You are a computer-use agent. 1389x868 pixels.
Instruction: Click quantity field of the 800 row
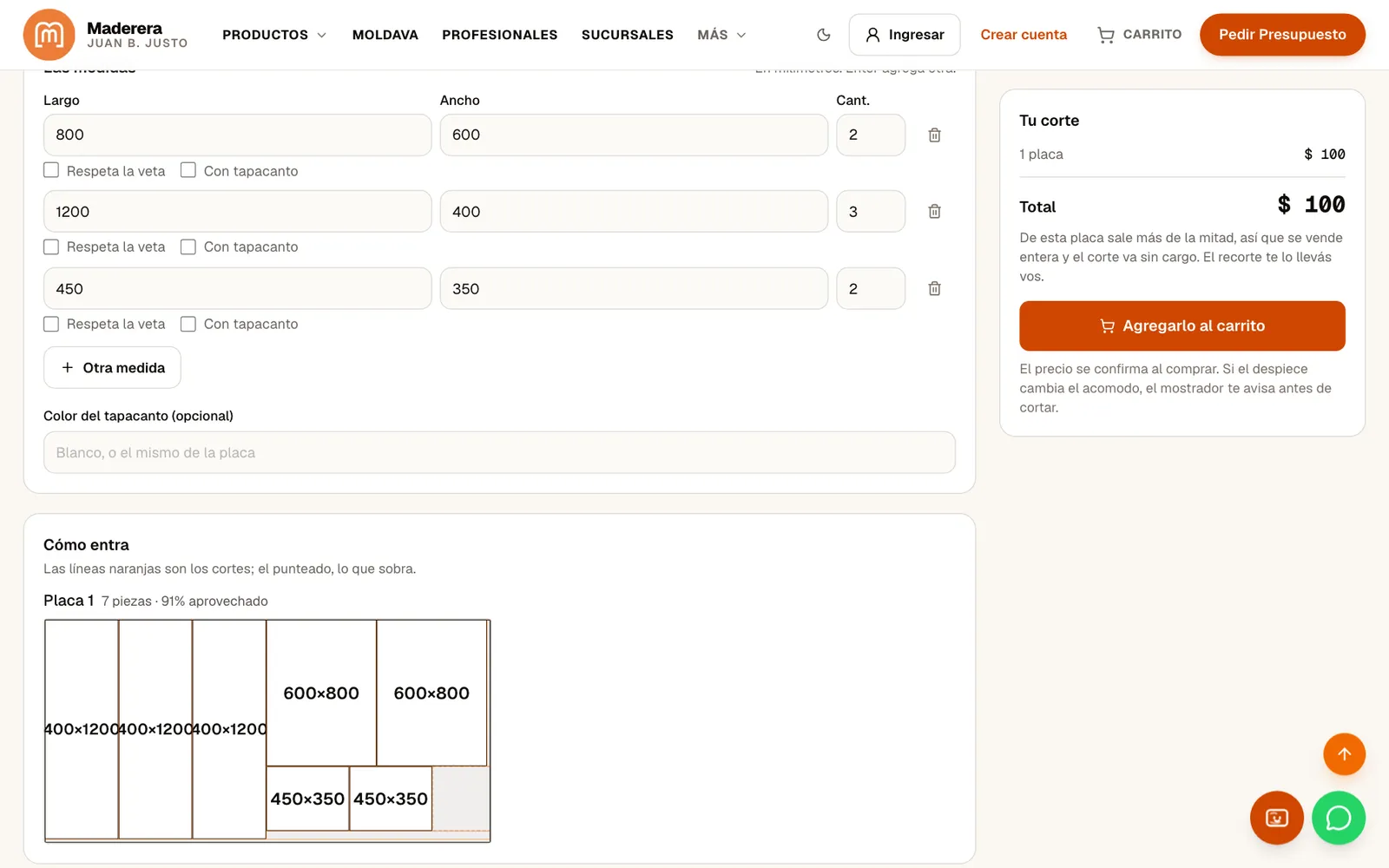(871, 135)
